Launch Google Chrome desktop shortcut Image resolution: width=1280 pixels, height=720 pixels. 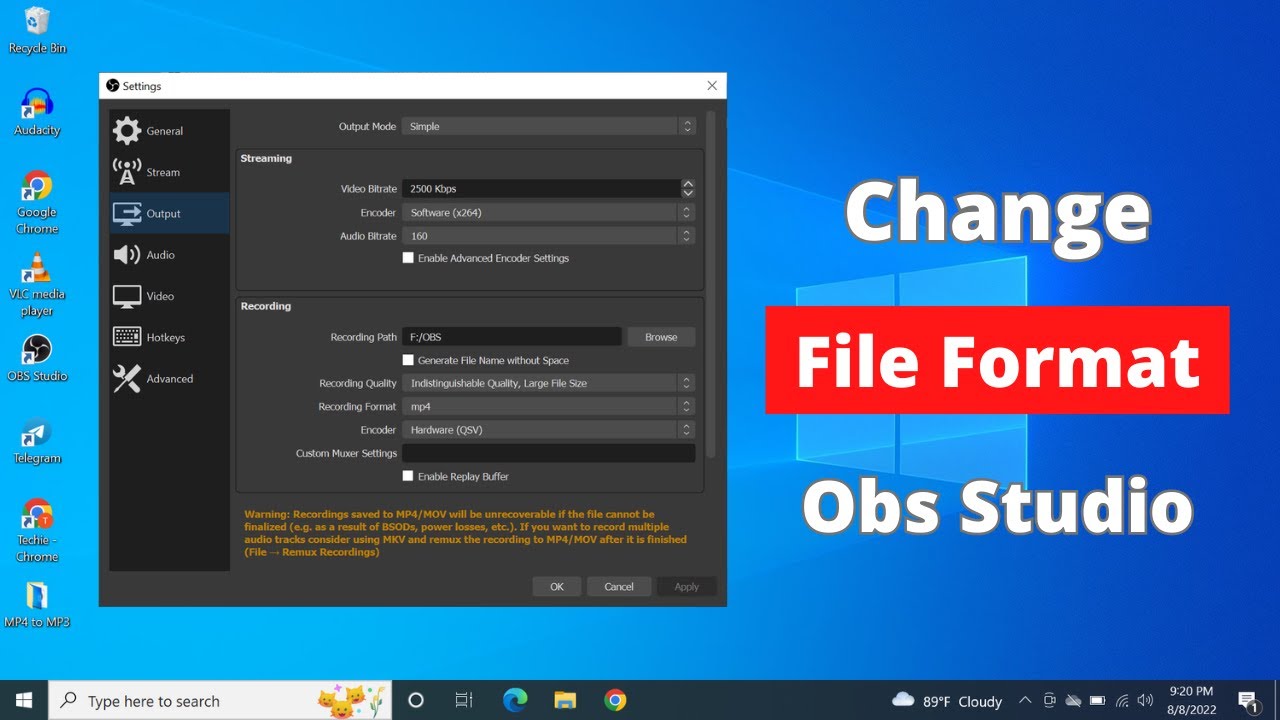coord(37,202)
